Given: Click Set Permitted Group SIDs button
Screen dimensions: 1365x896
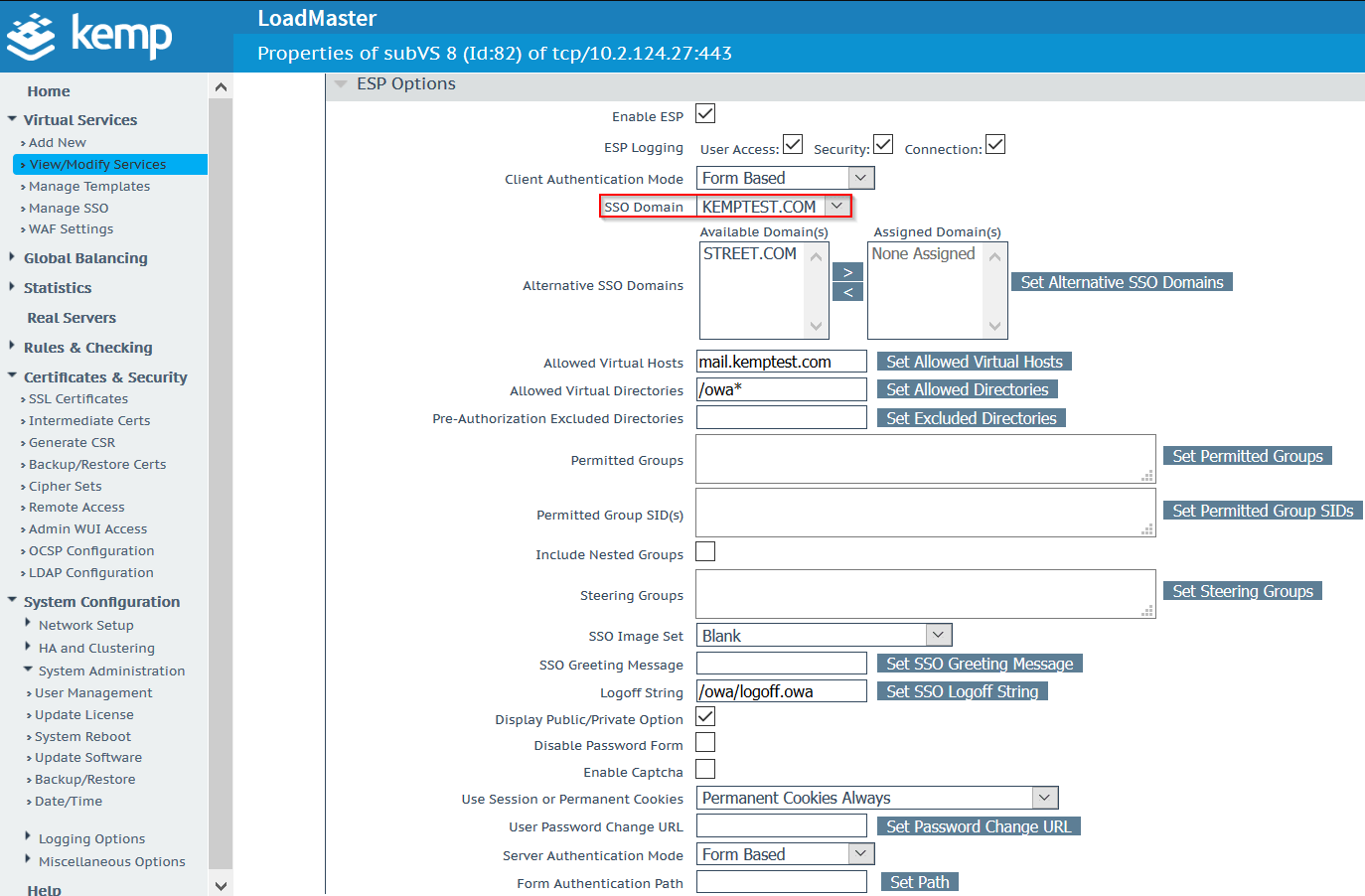Looking at the screenshot, I should click(1263, 511).
